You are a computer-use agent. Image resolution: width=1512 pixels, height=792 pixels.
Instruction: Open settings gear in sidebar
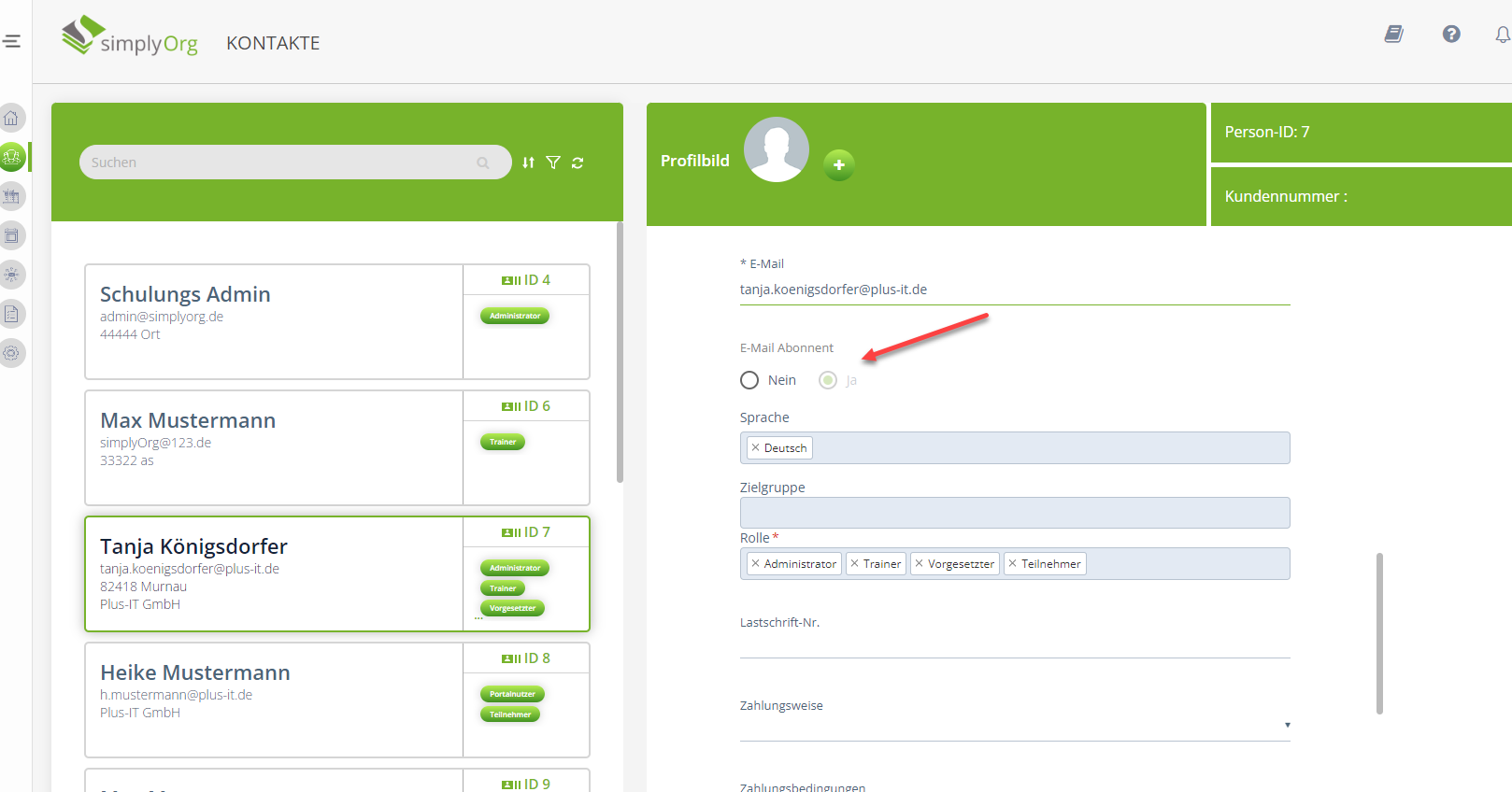pos(11,353)
